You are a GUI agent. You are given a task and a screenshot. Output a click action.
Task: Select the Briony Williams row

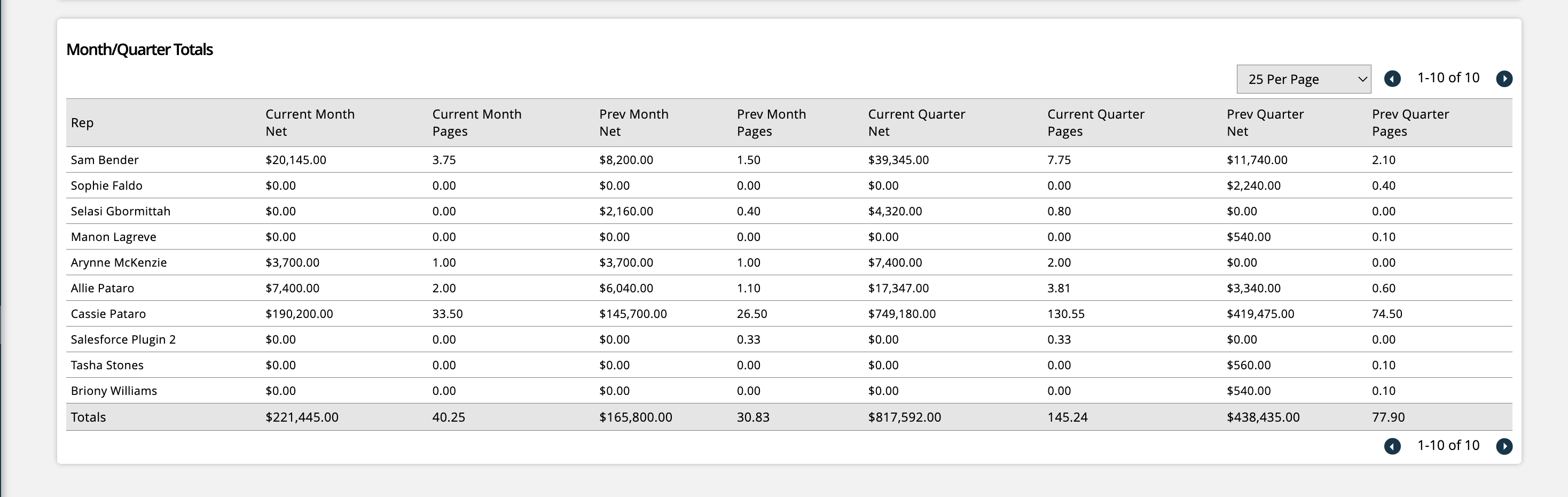click(x=114, y=391)
